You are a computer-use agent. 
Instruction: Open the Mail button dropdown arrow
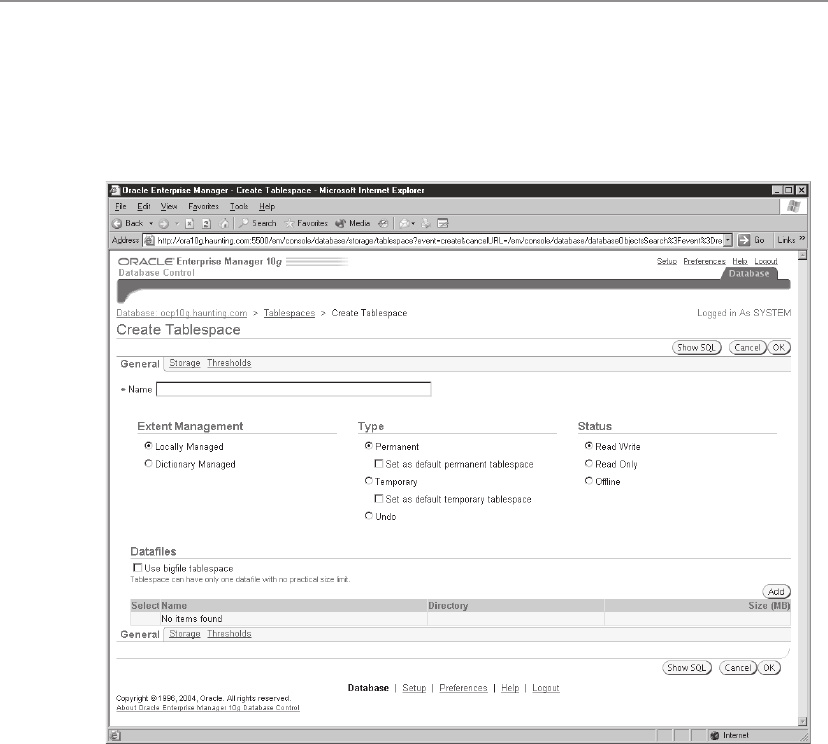413,224
